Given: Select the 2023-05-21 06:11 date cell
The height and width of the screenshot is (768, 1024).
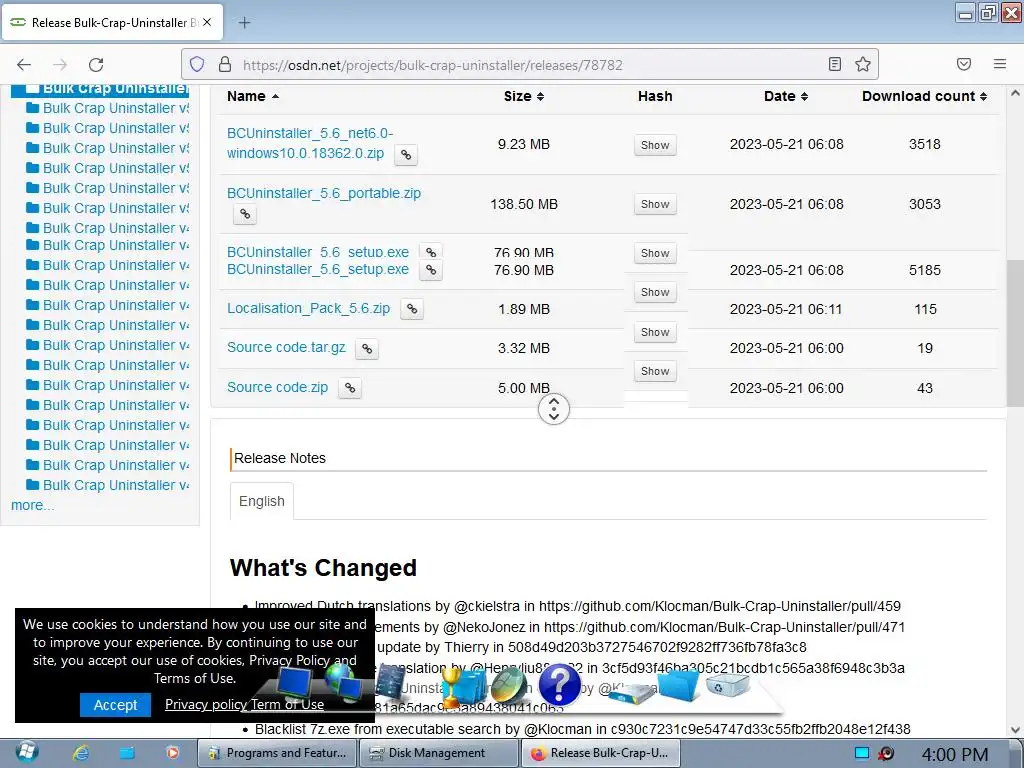Looking at the screenshot, I should (x=786, y=309).
